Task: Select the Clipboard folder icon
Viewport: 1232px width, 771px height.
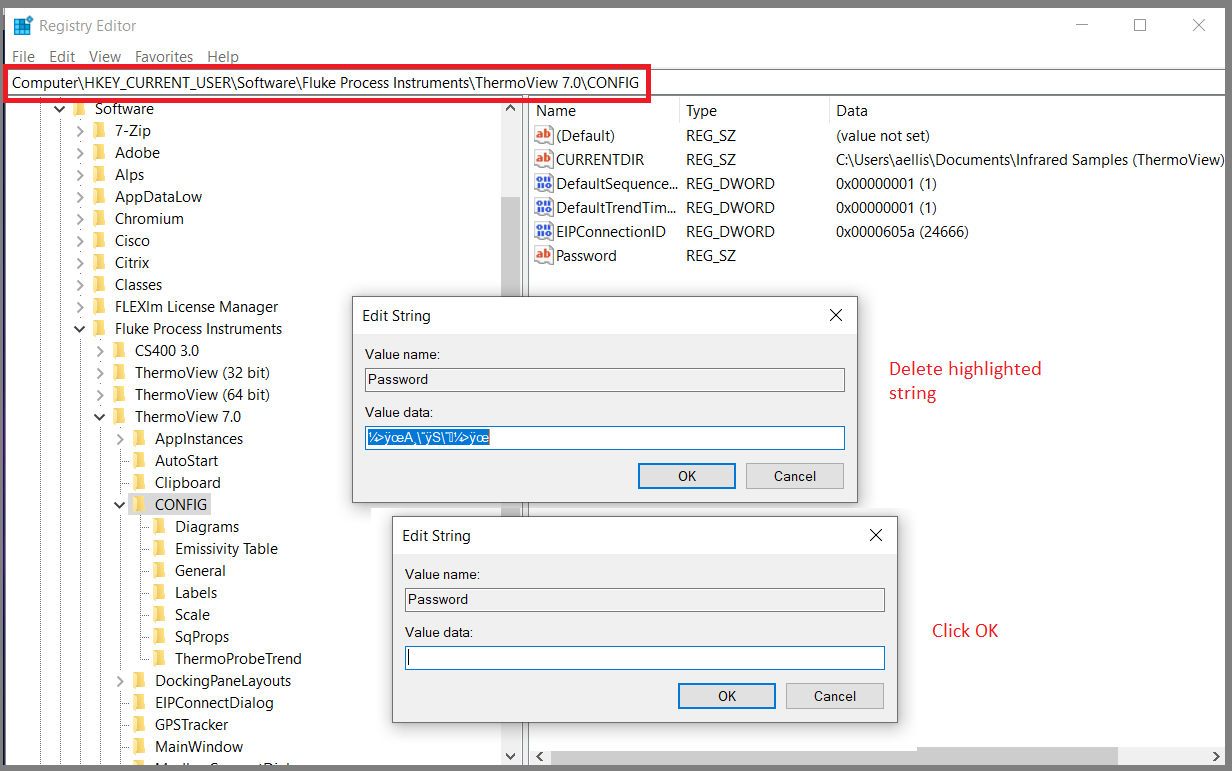Action: pyautogui.click(x=139, y=482)
